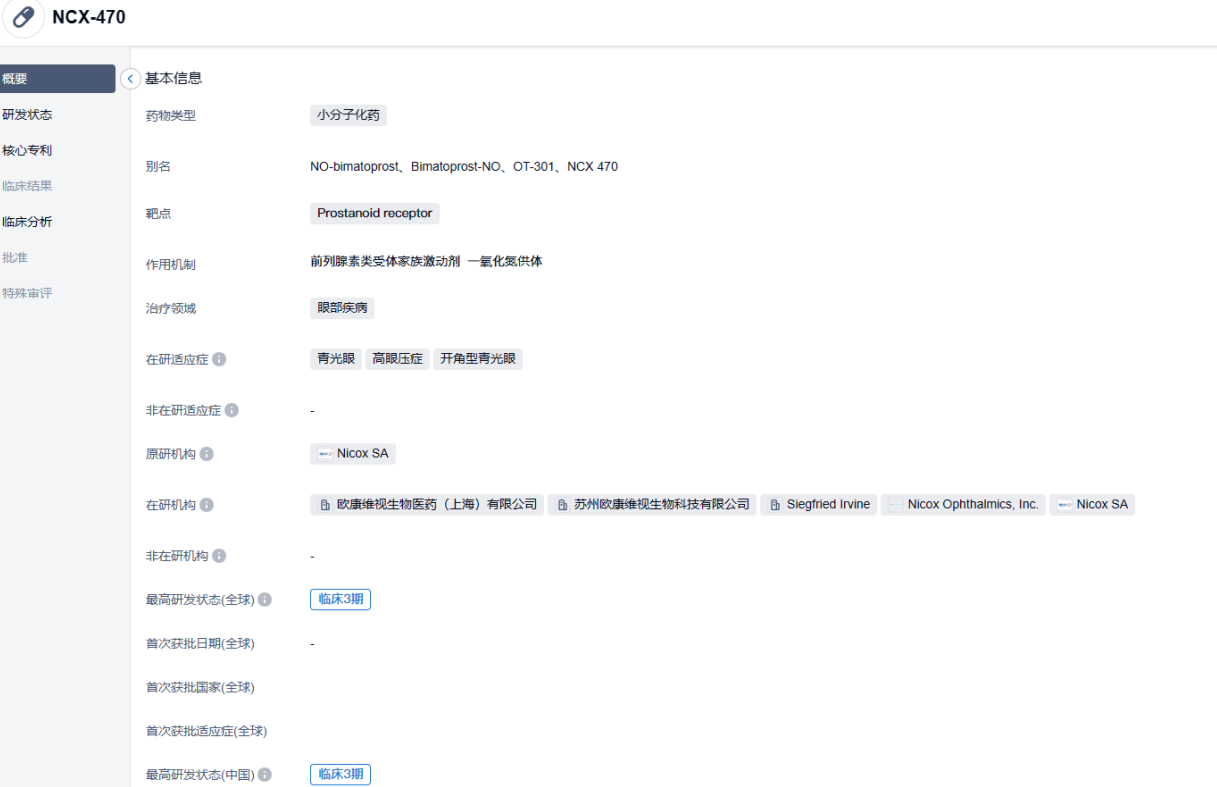
Task: Click the pill drug icon beside NCX-470
Action: point(23,18)
